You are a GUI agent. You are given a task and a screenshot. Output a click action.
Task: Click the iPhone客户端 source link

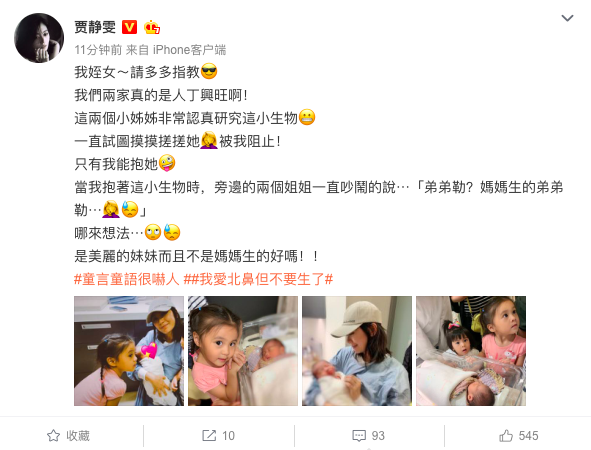189,50
